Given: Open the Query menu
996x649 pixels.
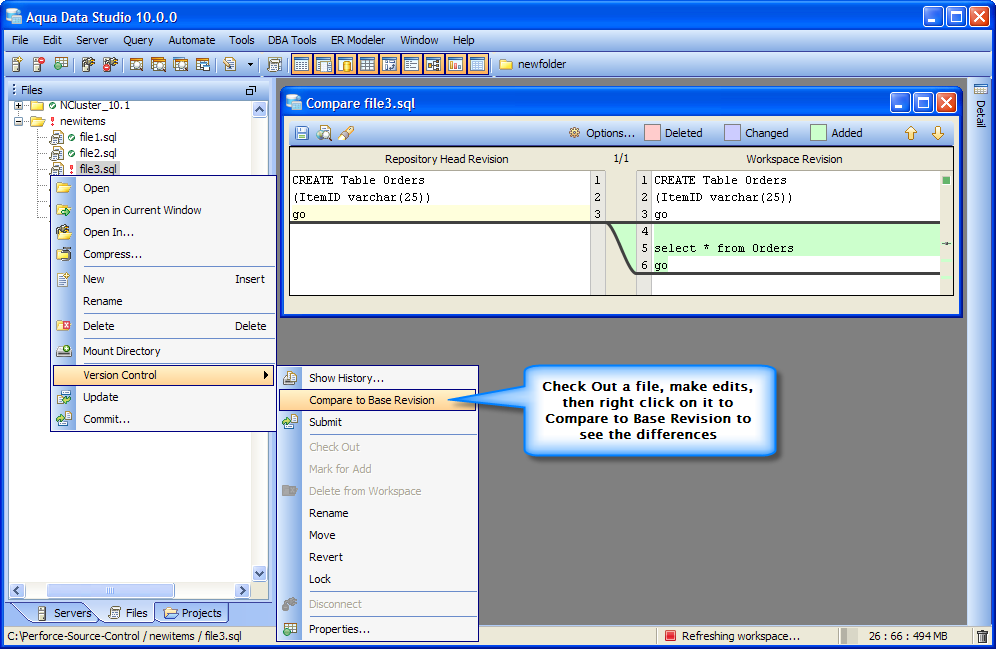Looking at the screenshot, I should [138, 40].
